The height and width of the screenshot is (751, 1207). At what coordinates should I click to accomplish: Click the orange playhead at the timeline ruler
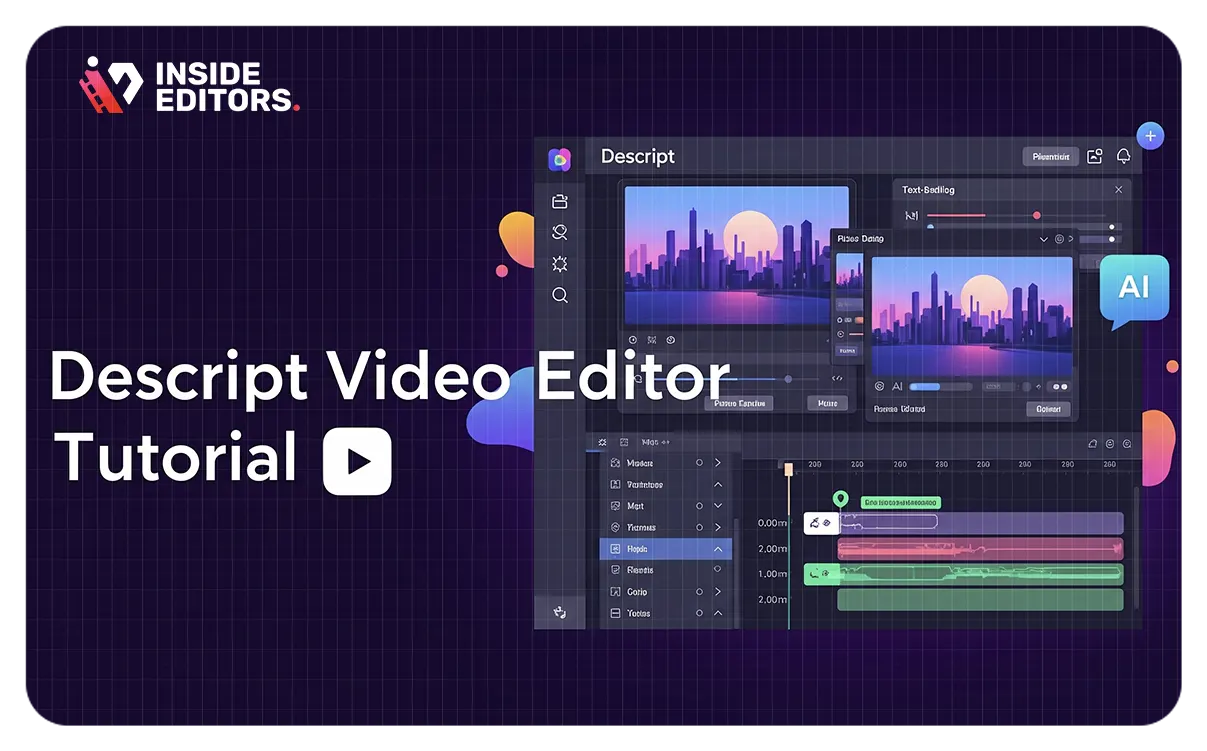pyautogui.click(x=788, y=469)
